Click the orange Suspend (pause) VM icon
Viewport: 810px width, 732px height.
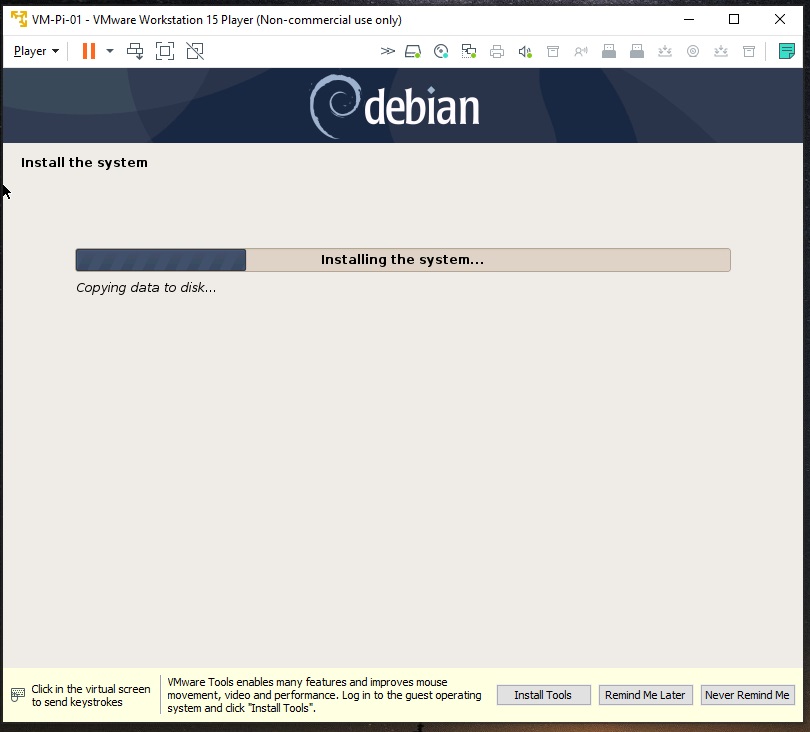click(89, 51)
